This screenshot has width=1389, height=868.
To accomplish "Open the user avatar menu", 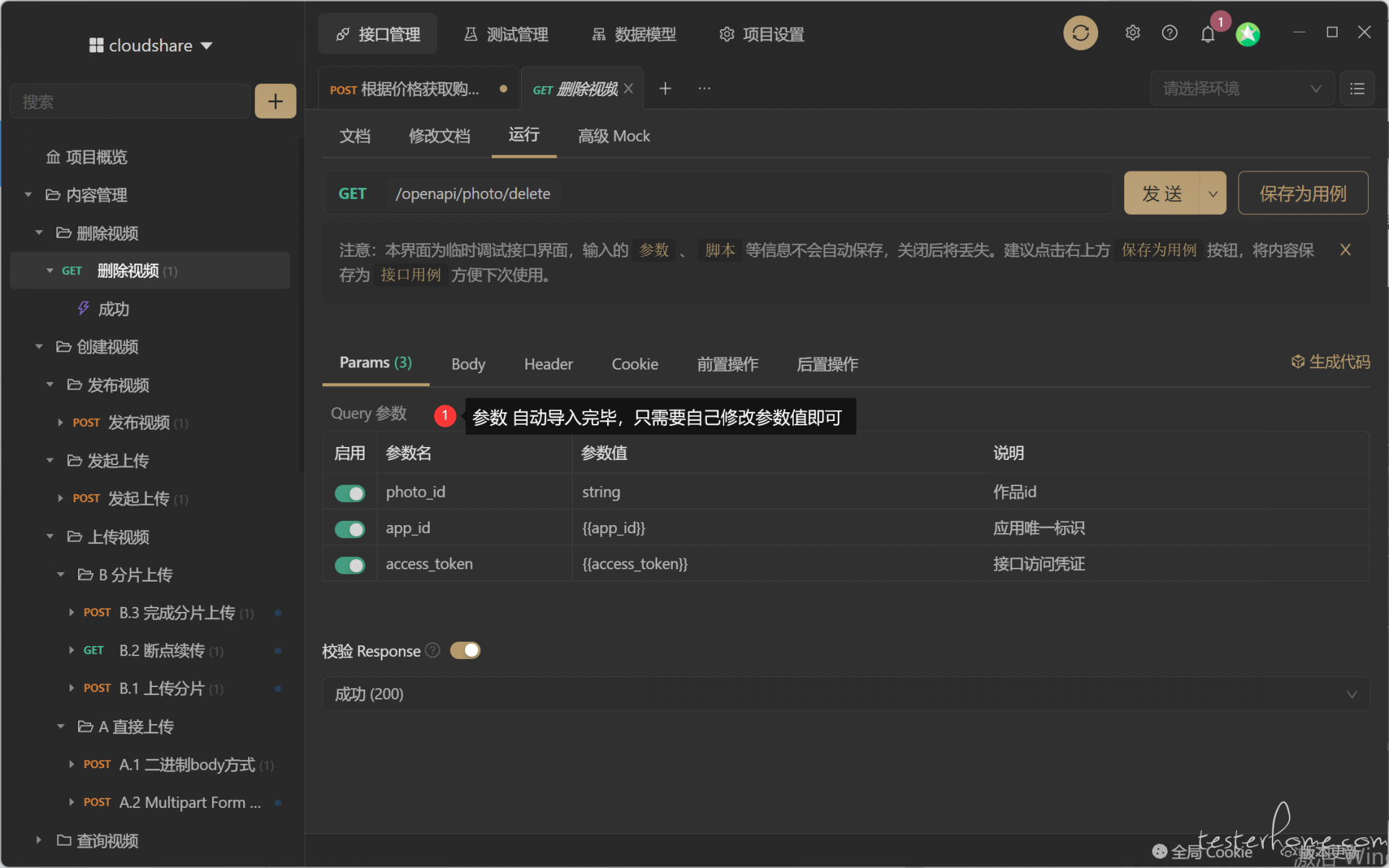I will 1248,34.
